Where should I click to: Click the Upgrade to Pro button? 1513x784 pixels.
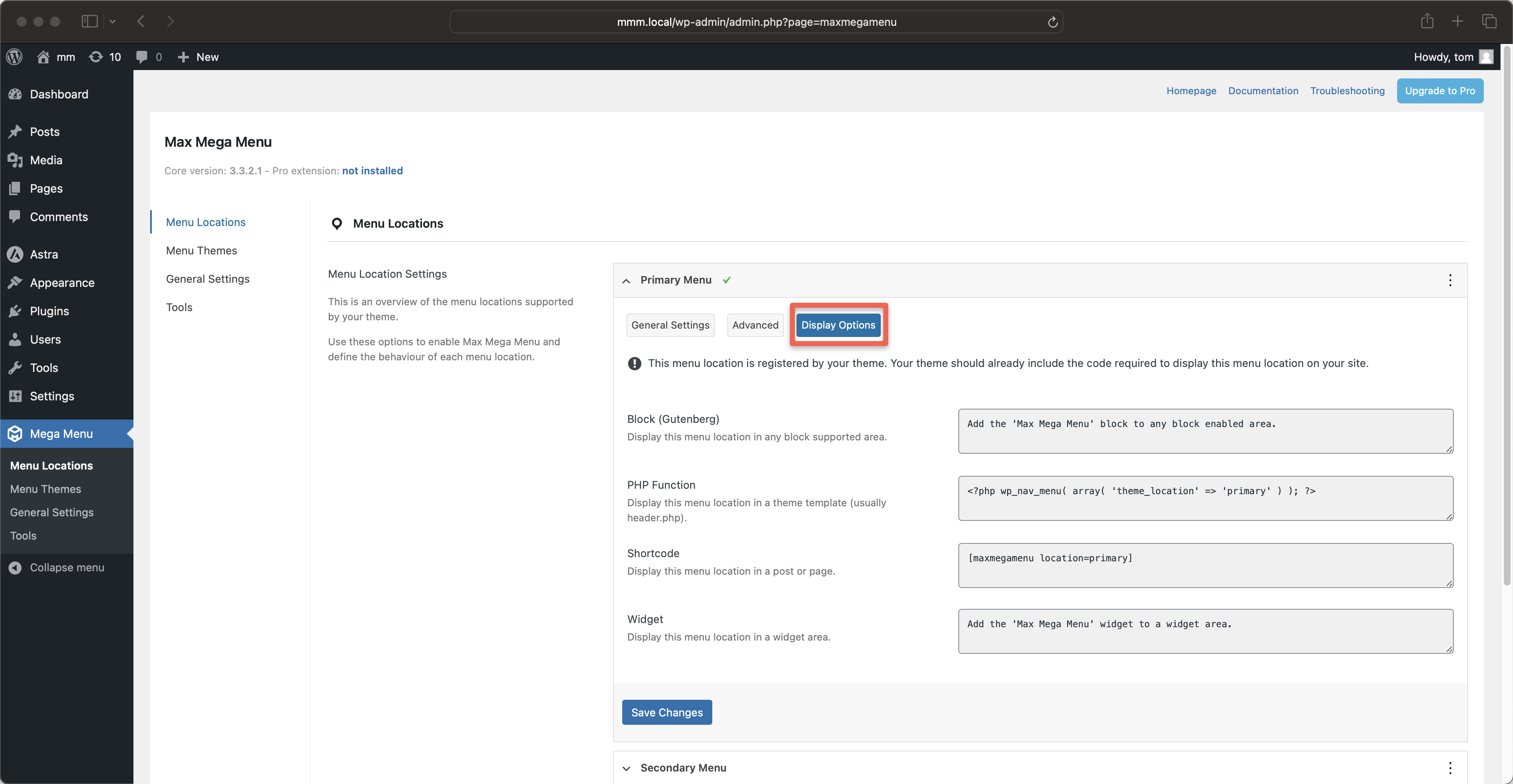tap(1439, 90)
